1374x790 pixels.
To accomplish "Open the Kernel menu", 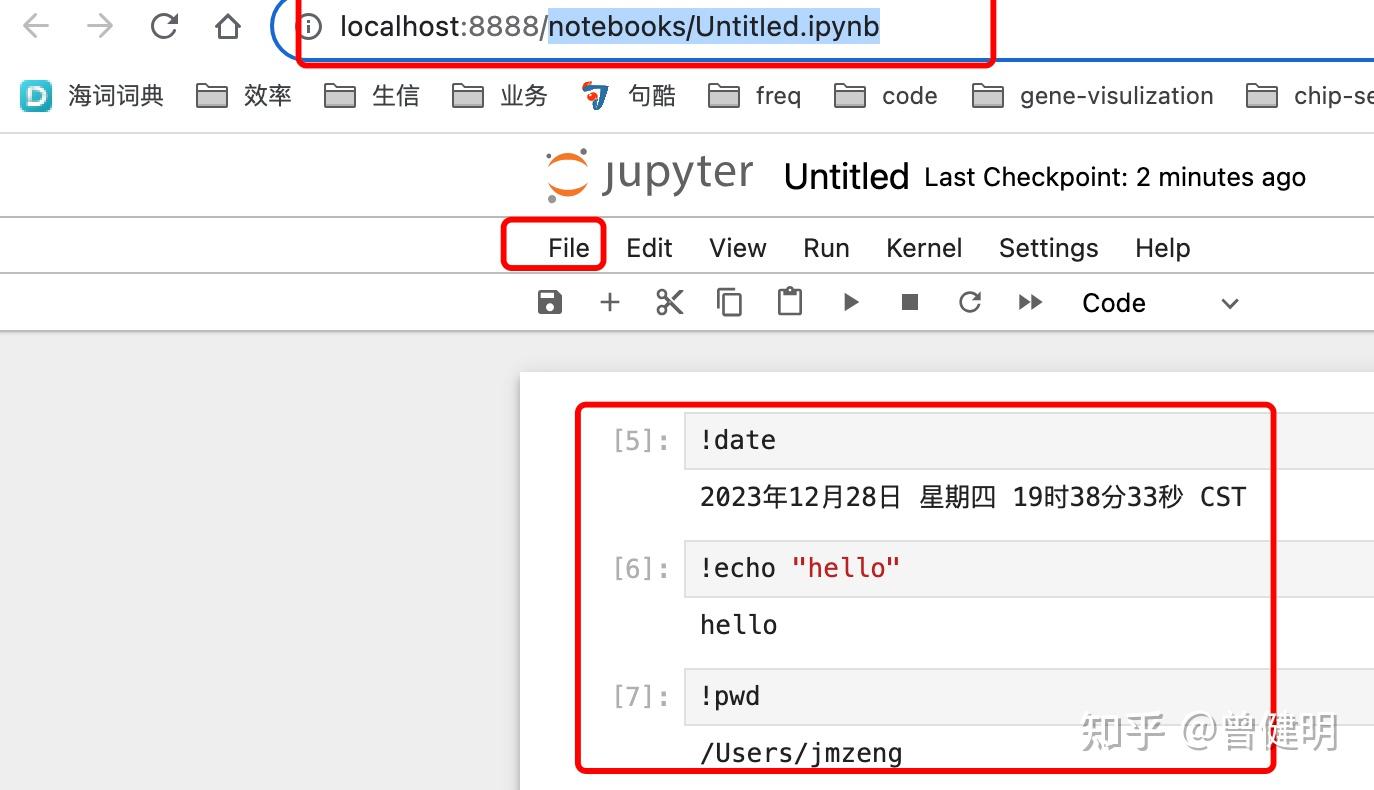I will [924, 248].
